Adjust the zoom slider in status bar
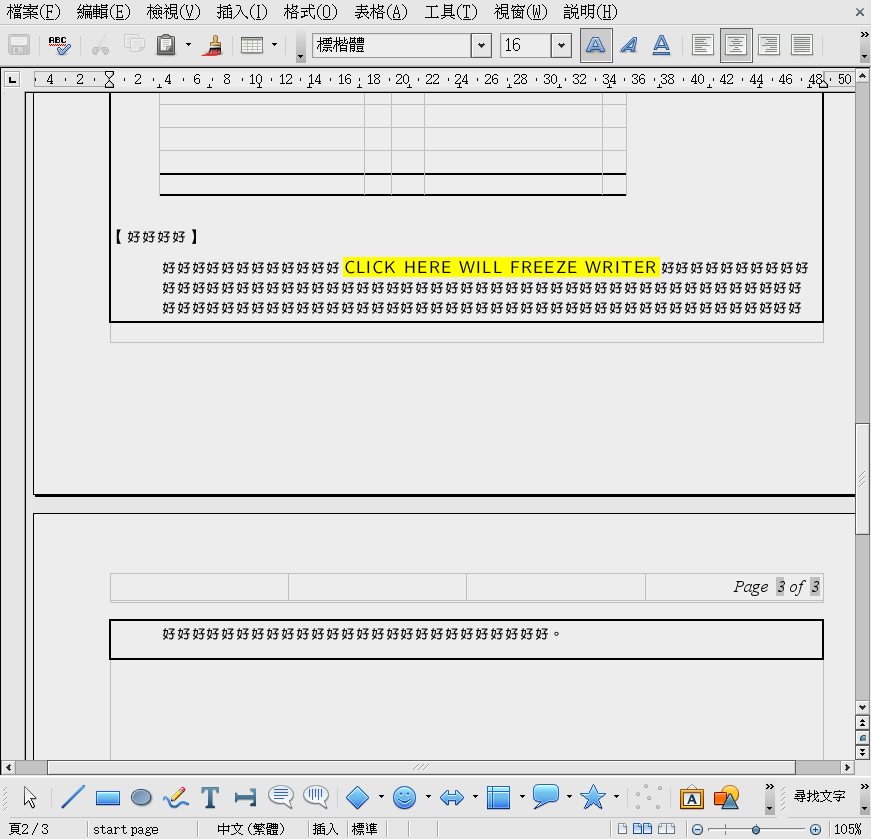The width and height of the screenshot is (871, 839). (756, 829)
